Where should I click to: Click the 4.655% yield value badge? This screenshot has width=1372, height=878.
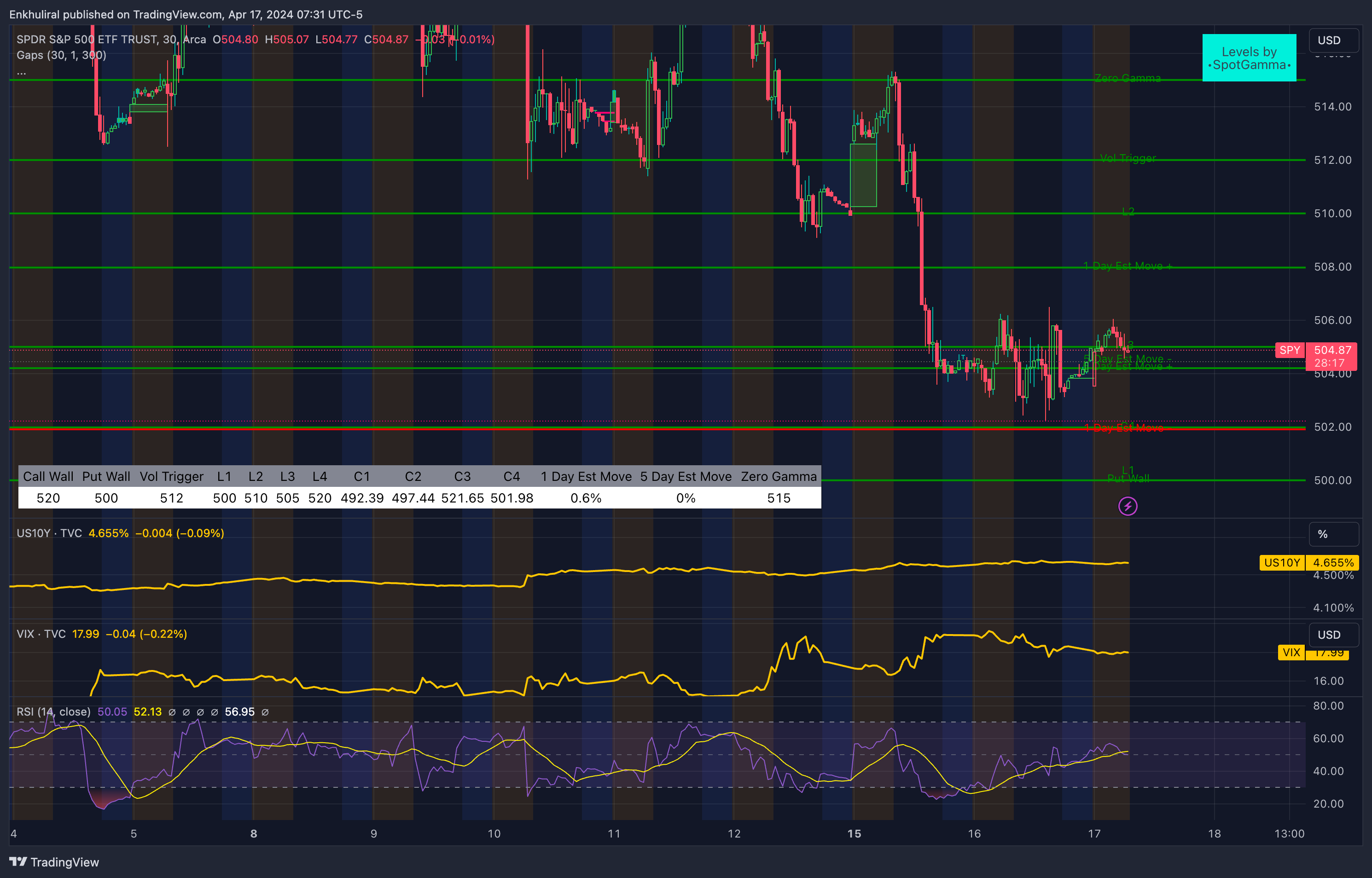1333,563
